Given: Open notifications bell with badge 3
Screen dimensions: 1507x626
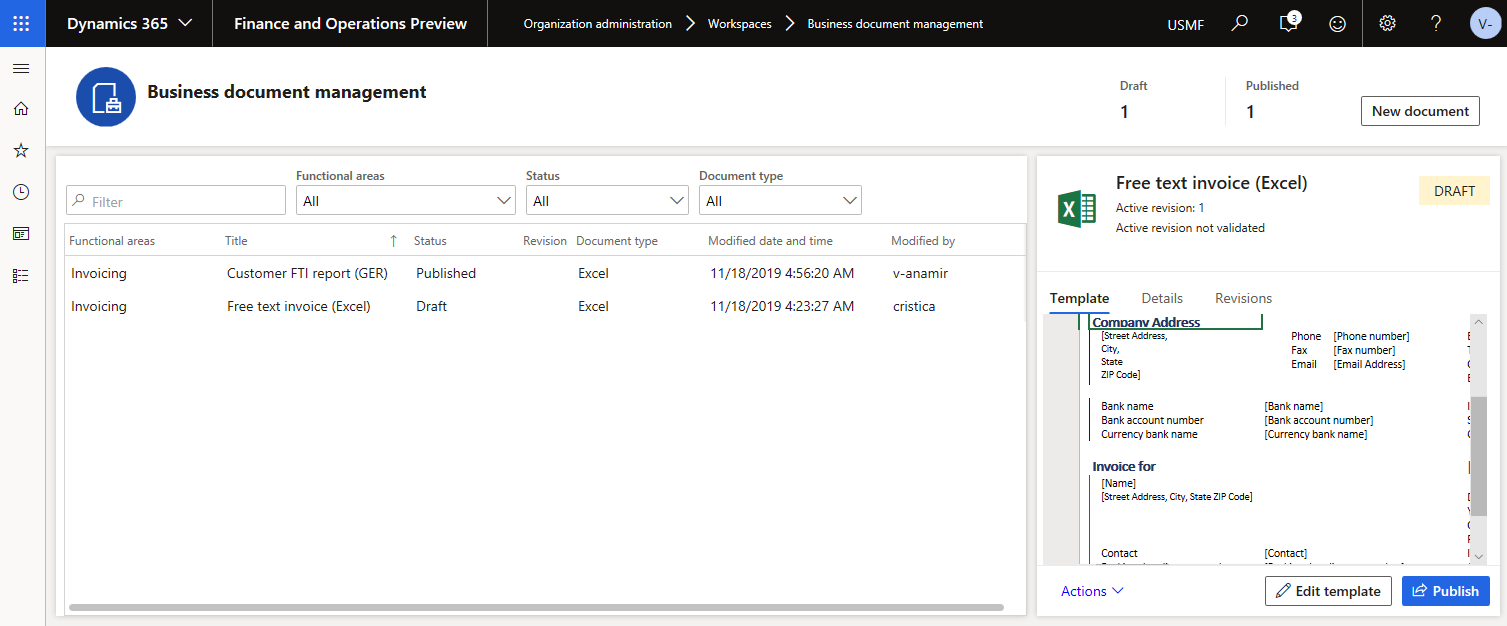Looking at the screenshot, I should tap(1289, 23).
